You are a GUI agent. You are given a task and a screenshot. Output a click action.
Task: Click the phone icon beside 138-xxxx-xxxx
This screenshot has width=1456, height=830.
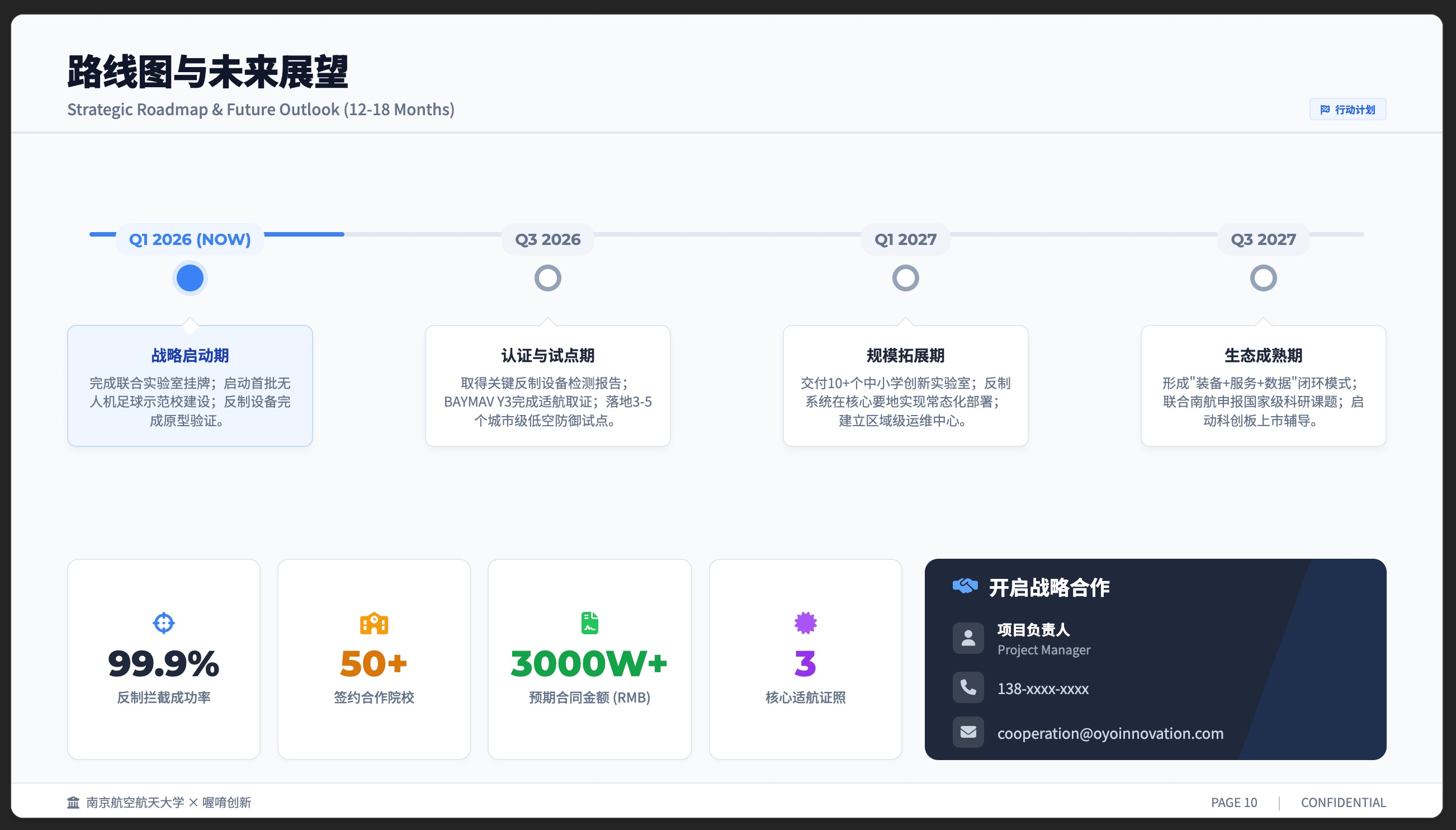(x=968, y=687)
